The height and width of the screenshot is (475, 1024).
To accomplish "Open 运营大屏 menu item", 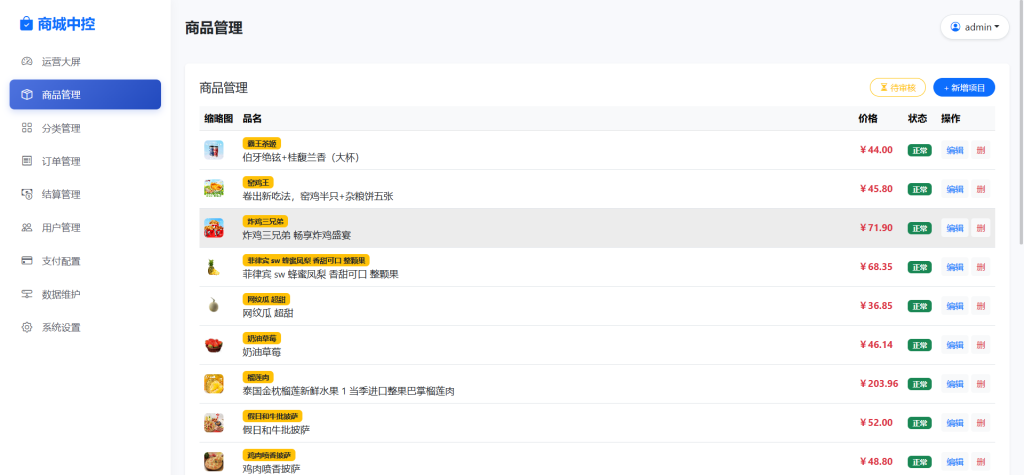I will pyautogui.click(x=85, y=61).
